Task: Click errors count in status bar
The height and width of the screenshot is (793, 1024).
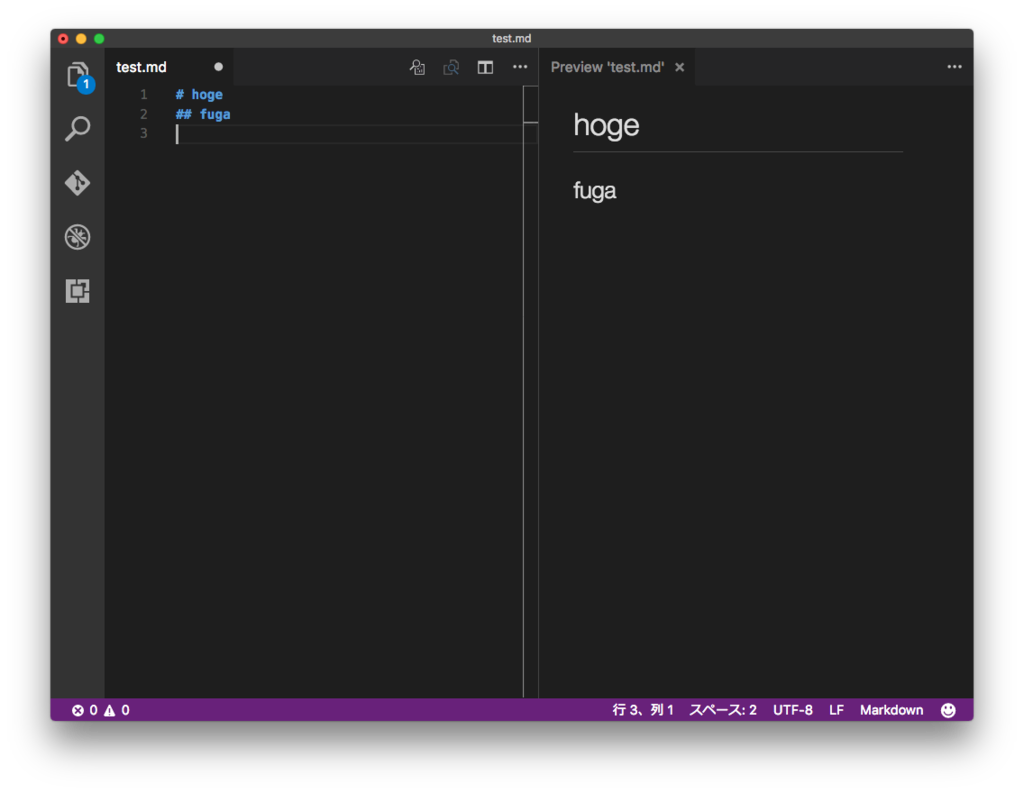Action: [85, 710]
